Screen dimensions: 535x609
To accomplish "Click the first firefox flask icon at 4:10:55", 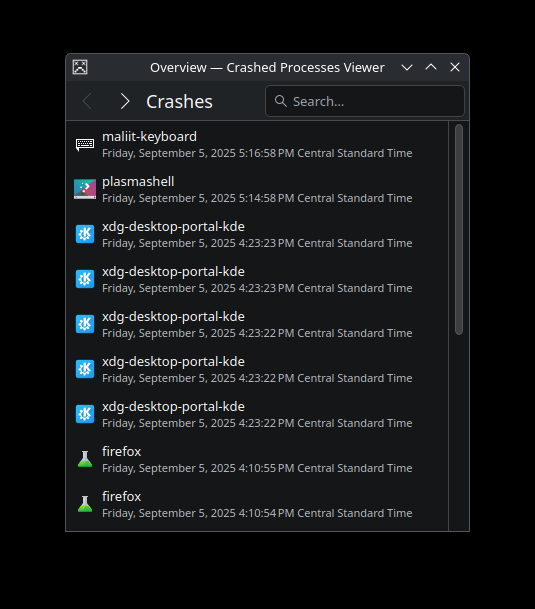I will [85, 459].
